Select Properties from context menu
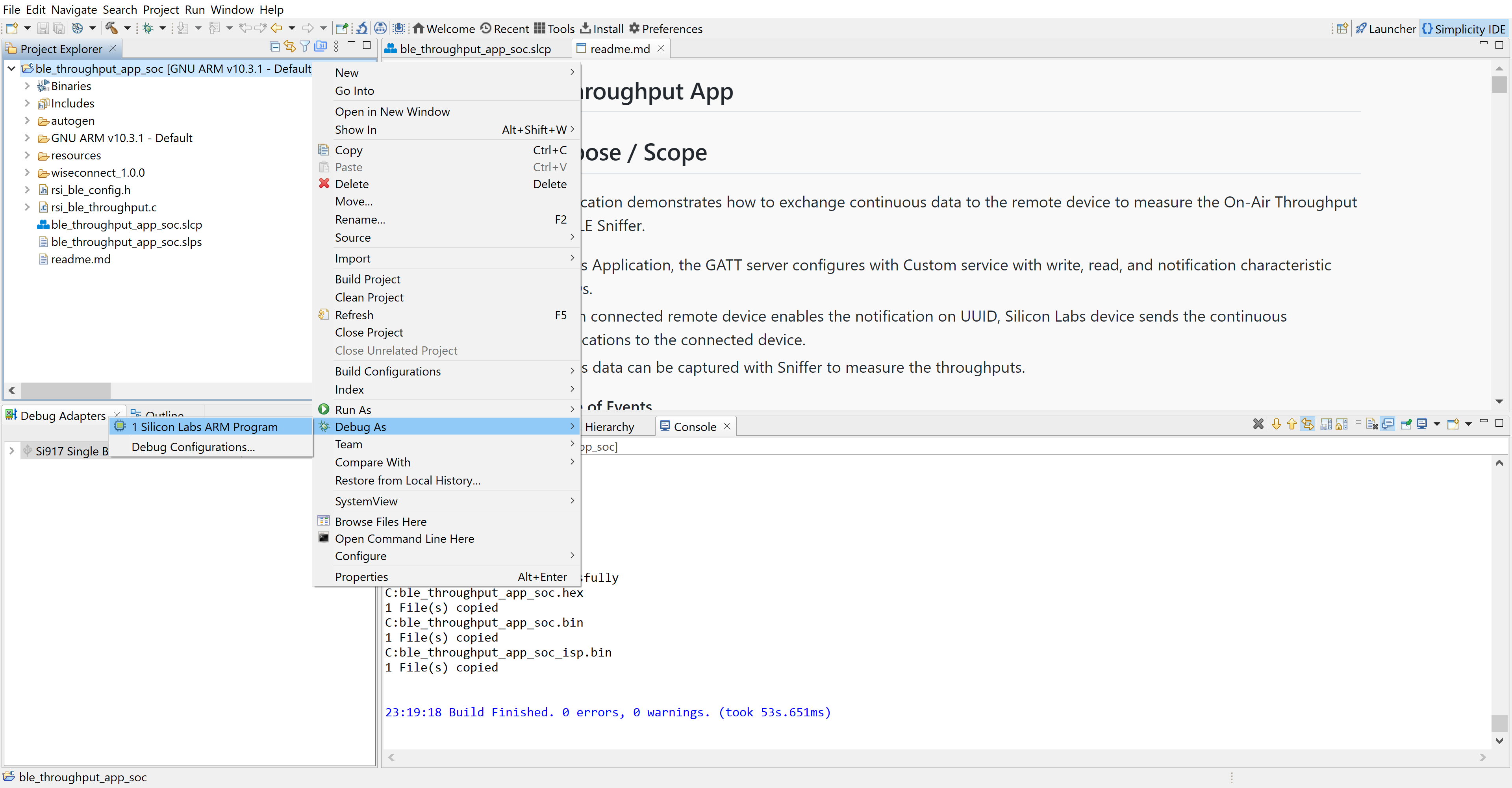 coord(362,576)
